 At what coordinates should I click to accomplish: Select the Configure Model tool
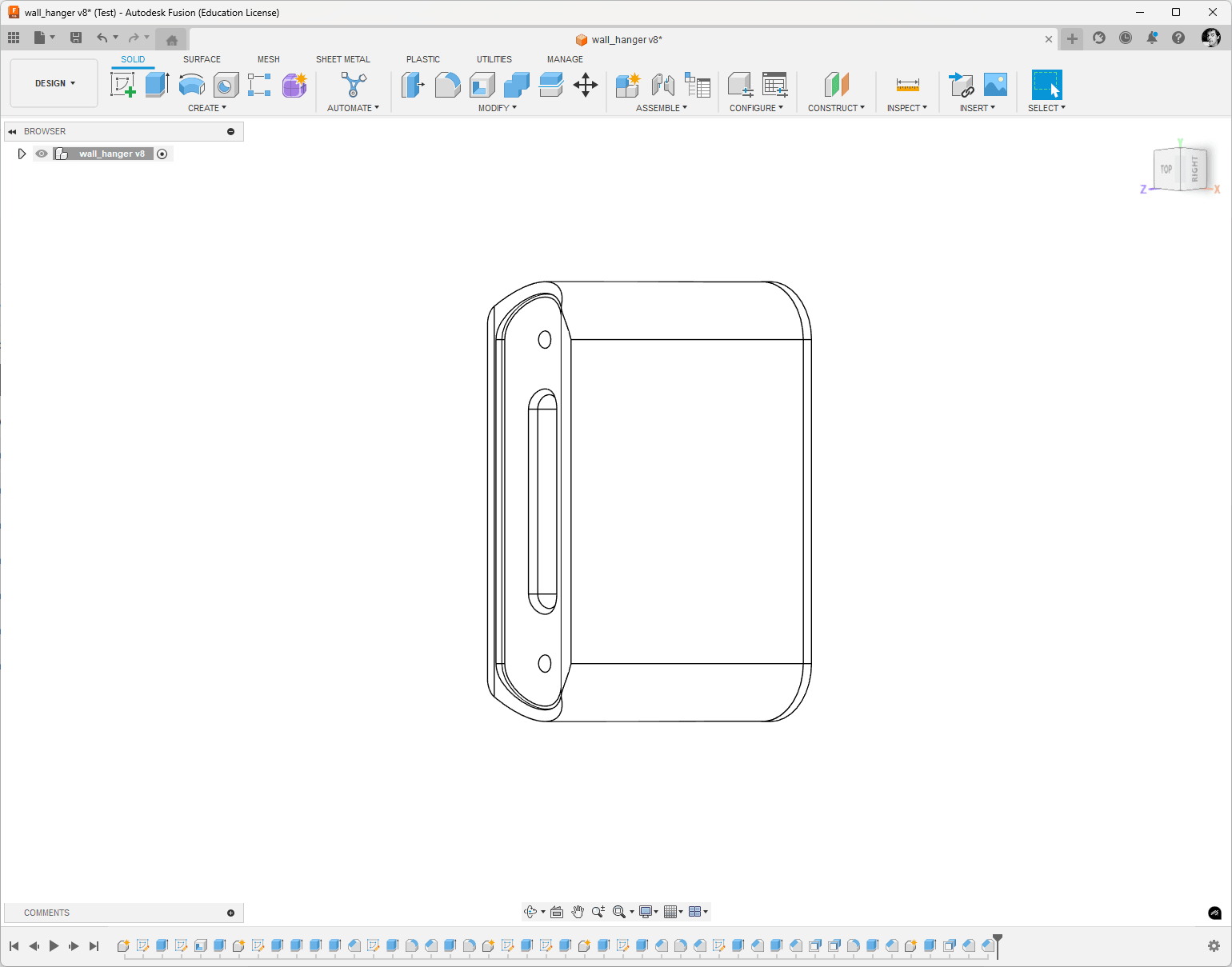pos(740,84)
